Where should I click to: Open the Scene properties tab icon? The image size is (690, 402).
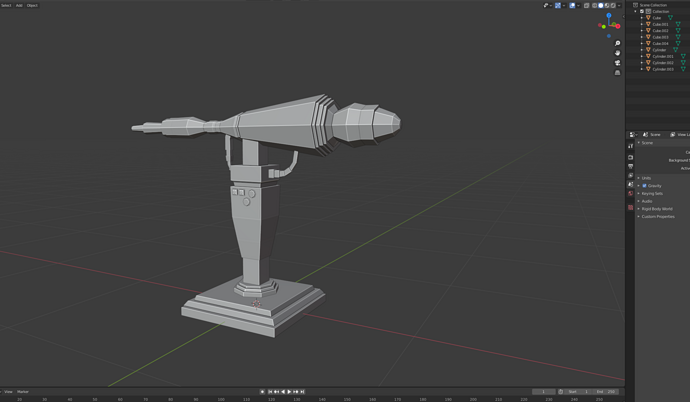(631, 184)
